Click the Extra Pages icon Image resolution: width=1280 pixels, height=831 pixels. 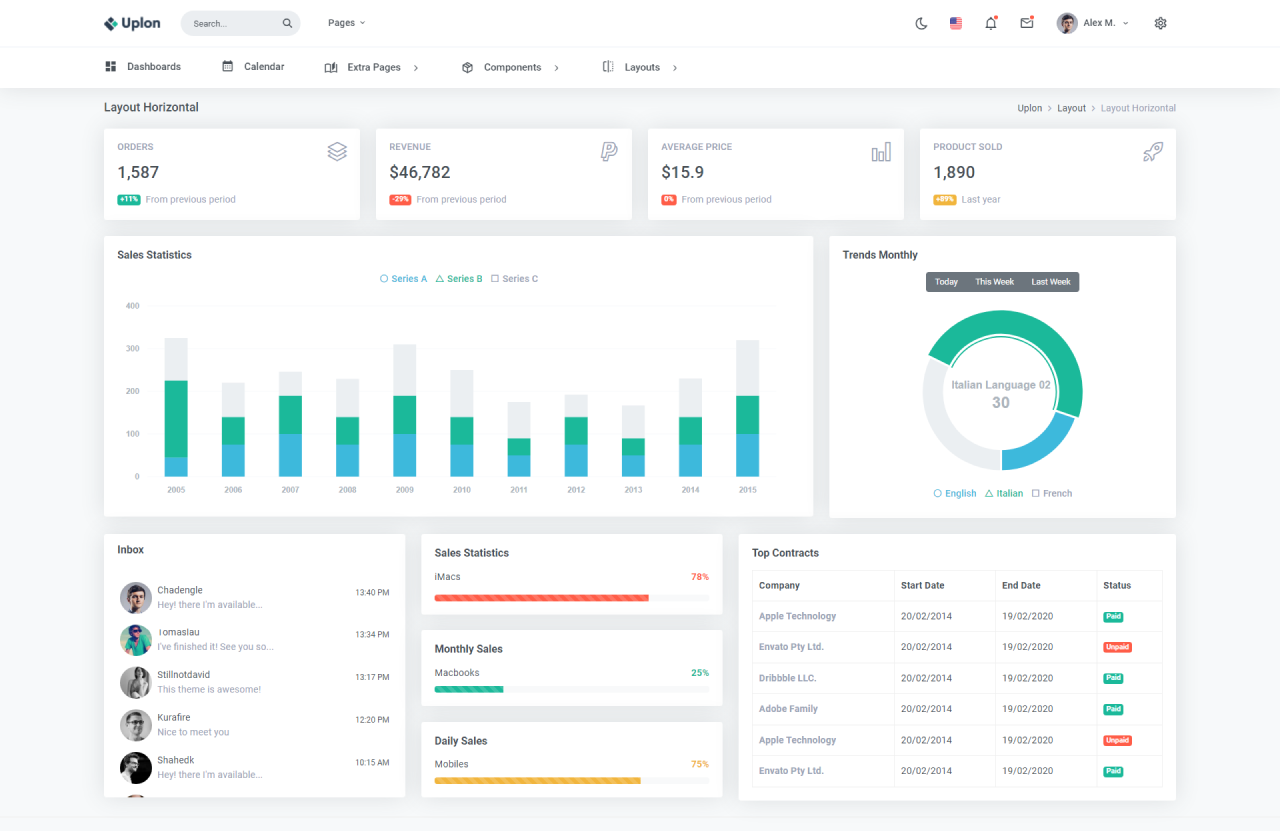click(331, 67)
